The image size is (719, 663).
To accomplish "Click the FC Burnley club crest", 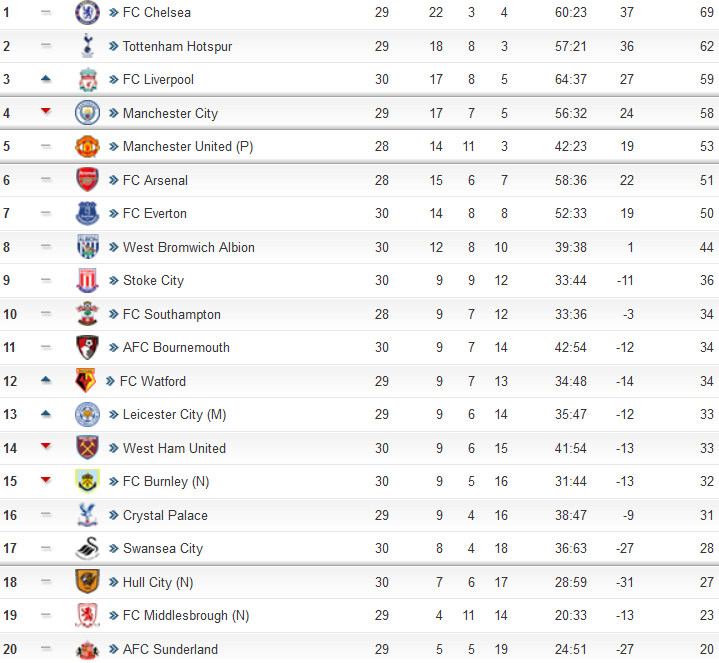I will click(87, 481).
